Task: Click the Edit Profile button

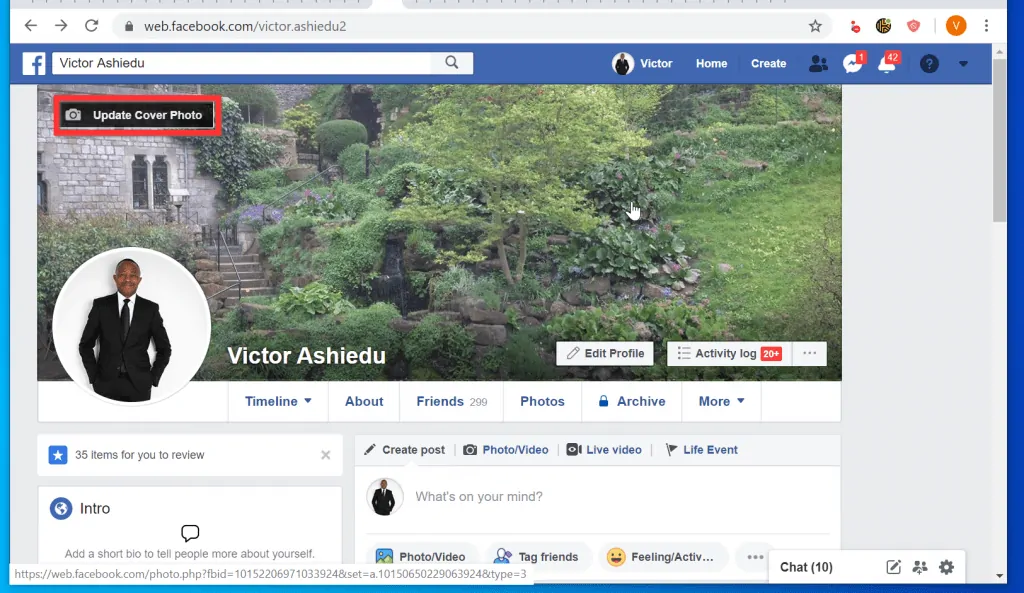Action: coord(604,353)
